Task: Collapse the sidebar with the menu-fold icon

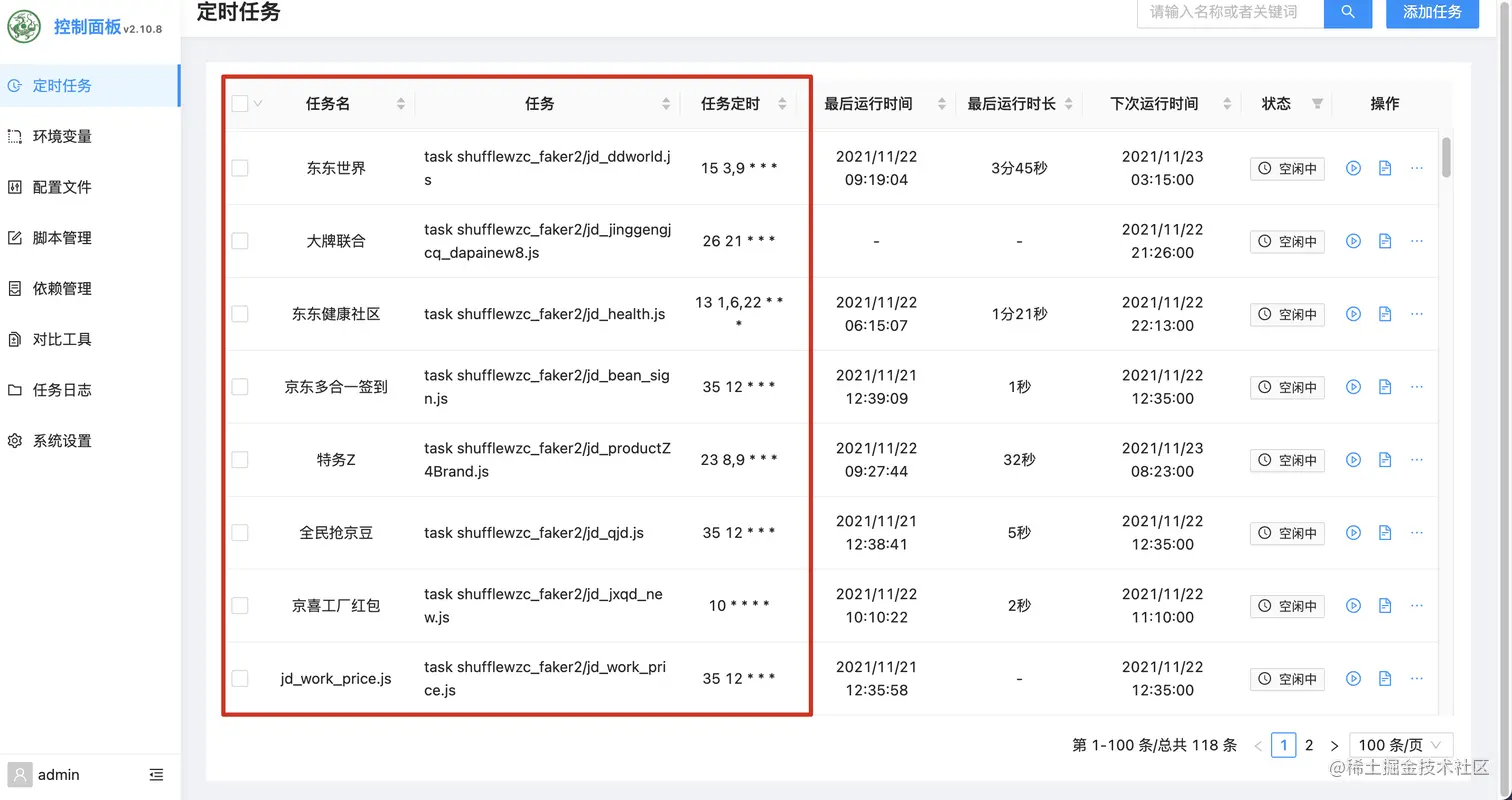Action: tap(156, 774)
